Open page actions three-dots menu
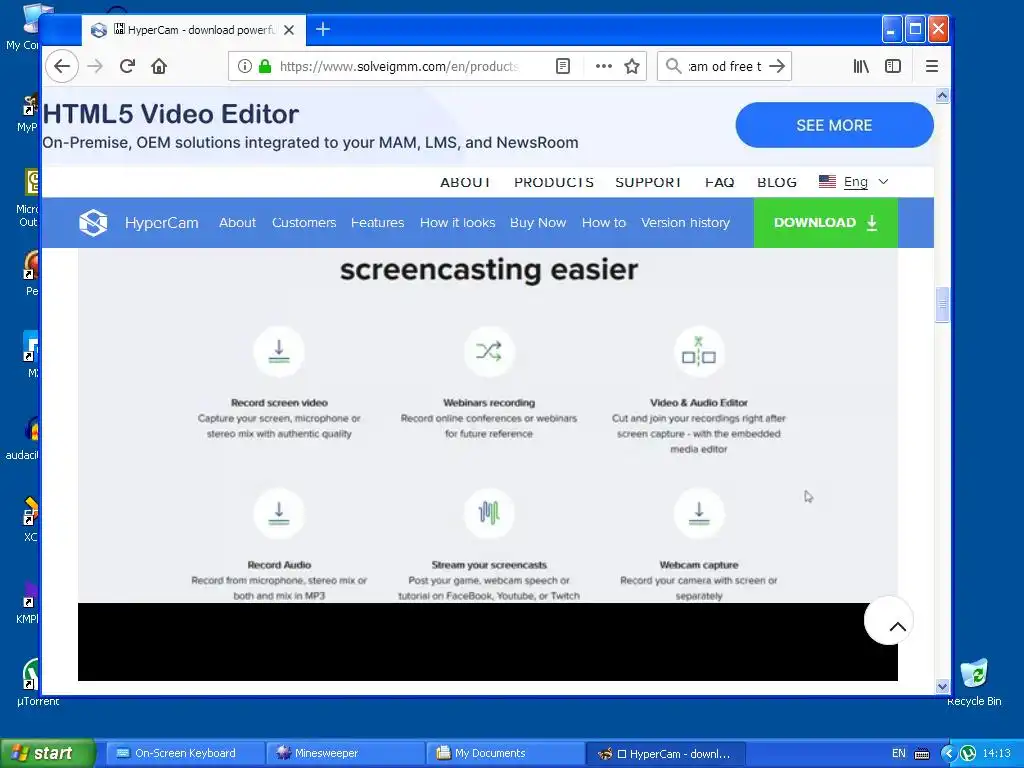1024x768 pixels. pyautogui.click(x=603, y=66)
